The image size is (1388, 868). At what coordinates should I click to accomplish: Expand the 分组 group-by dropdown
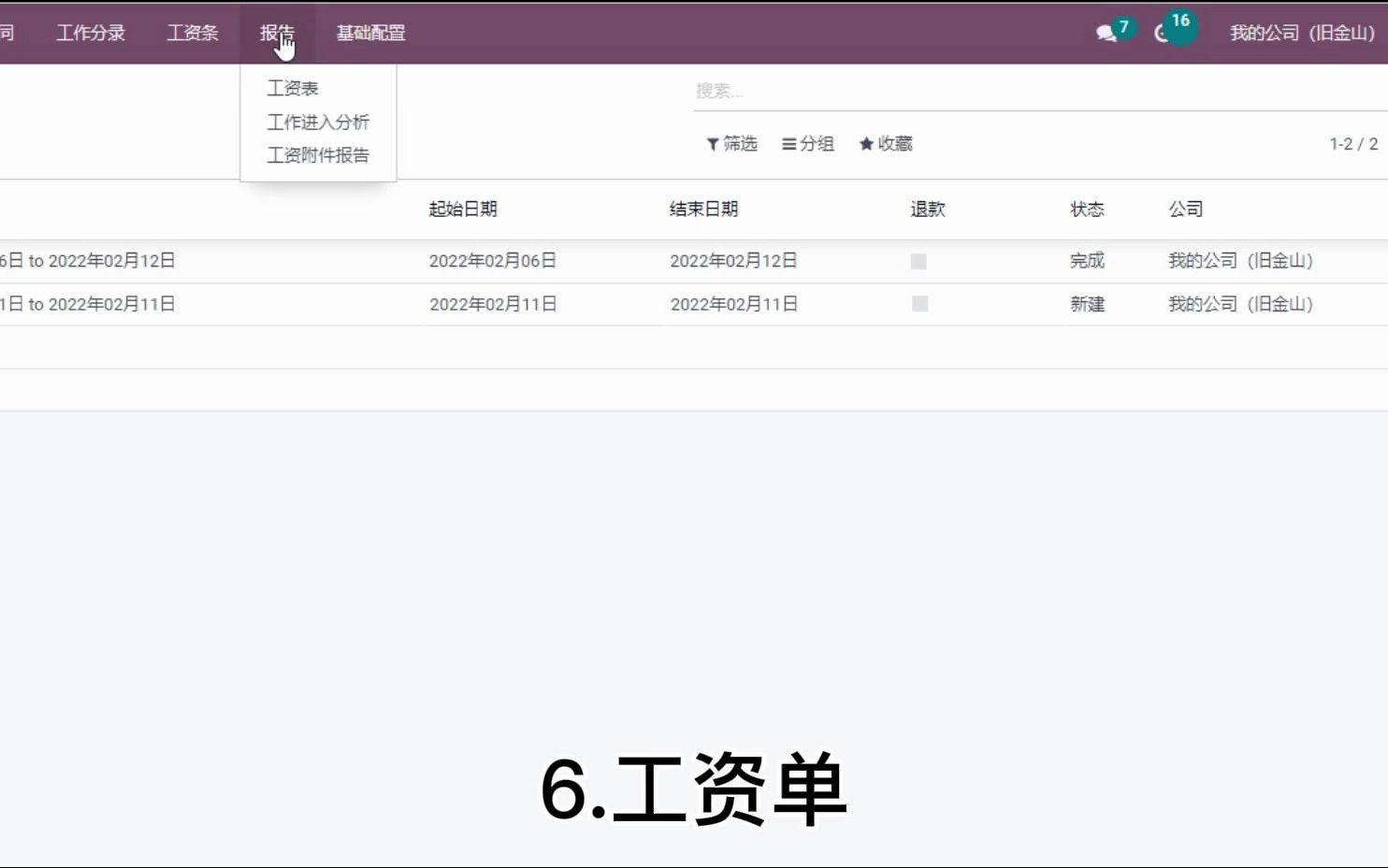tap(808, 143)
